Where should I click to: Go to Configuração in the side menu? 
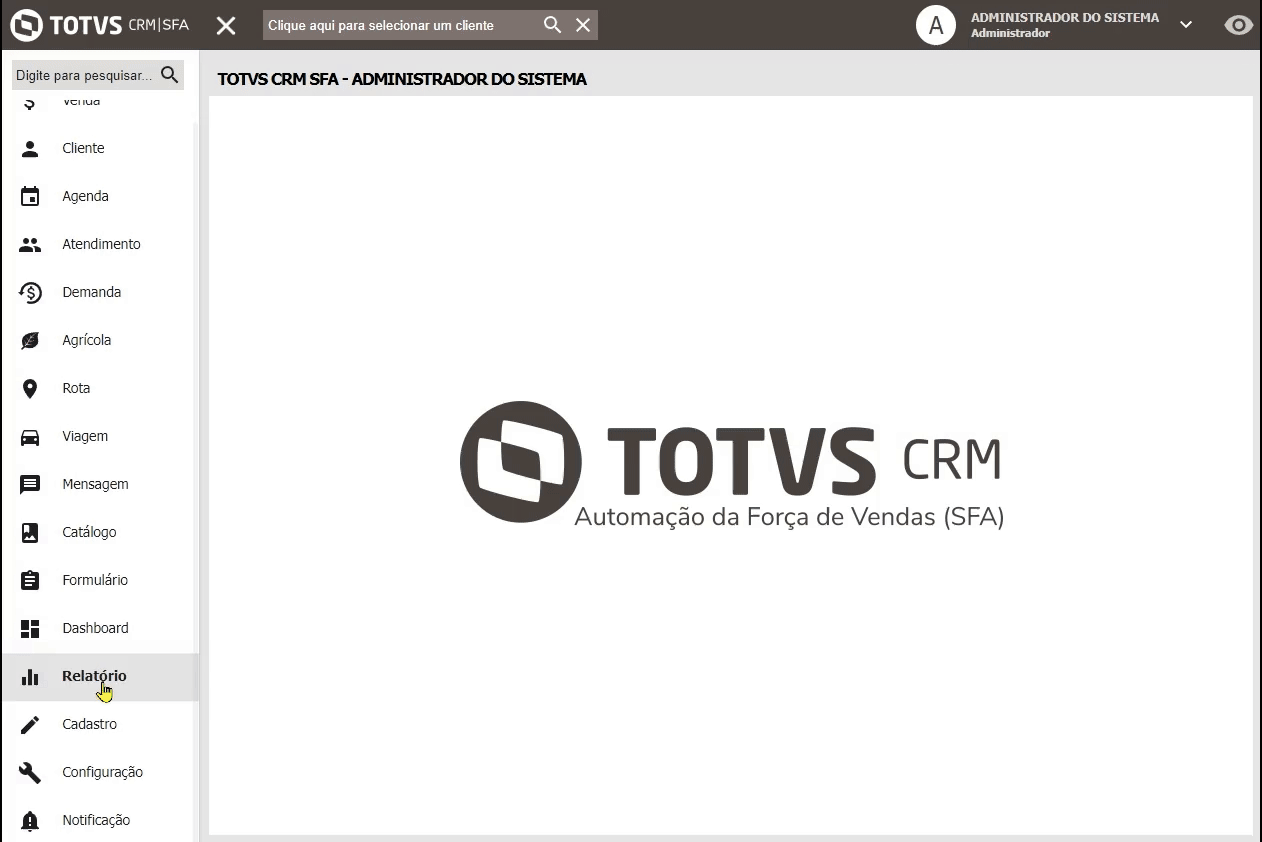pos(100,772)
